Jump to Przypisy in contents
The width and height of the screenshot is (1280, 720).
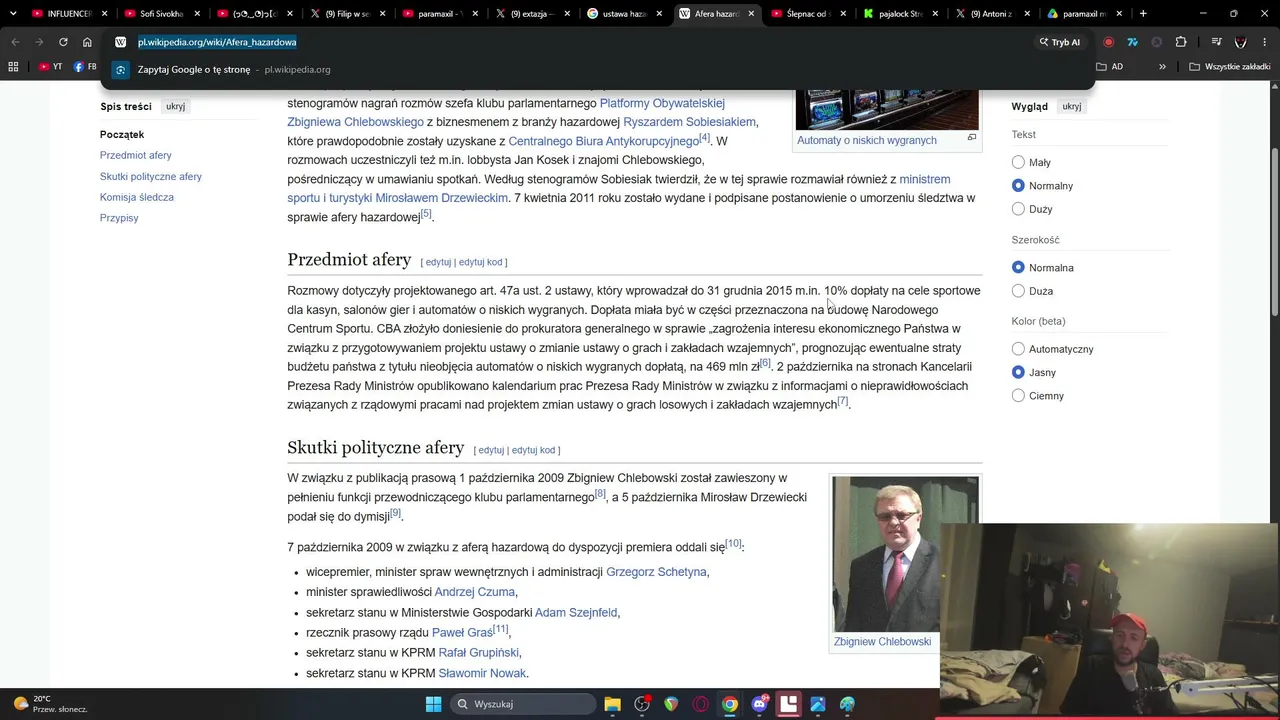pos(119,218)
